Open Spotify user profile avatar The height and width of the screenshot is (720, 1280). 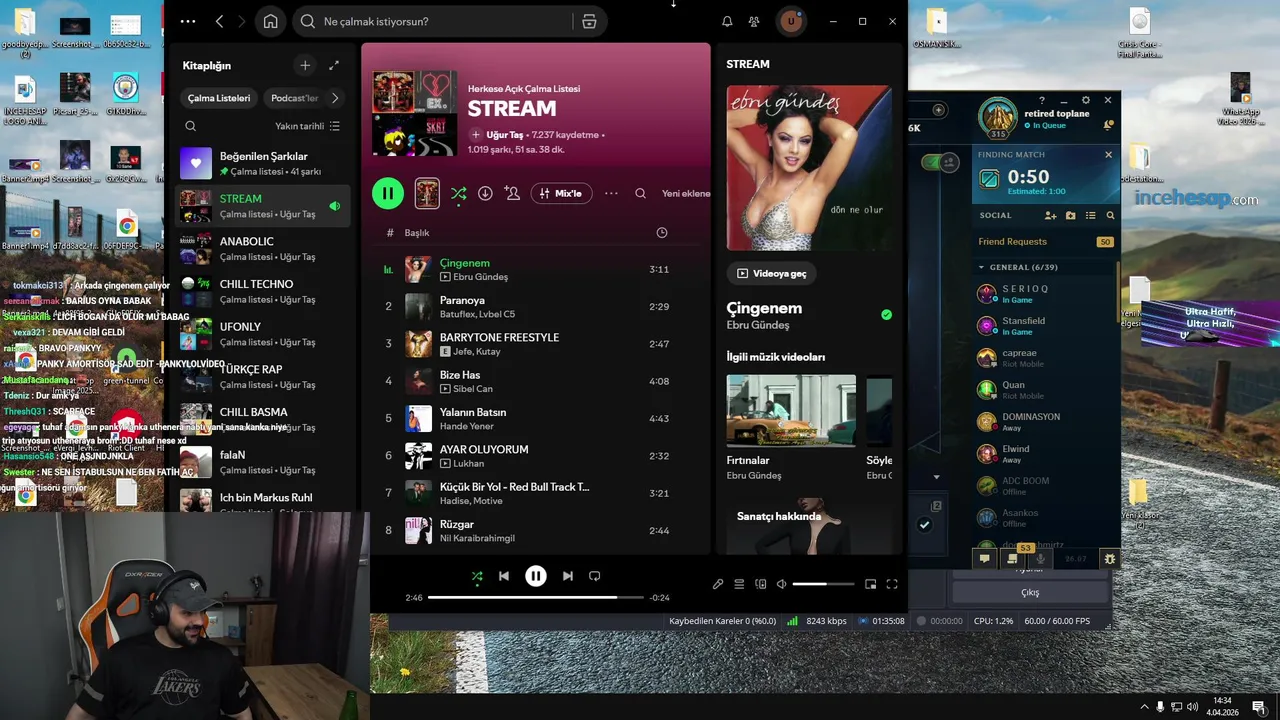tap(791, 21)
